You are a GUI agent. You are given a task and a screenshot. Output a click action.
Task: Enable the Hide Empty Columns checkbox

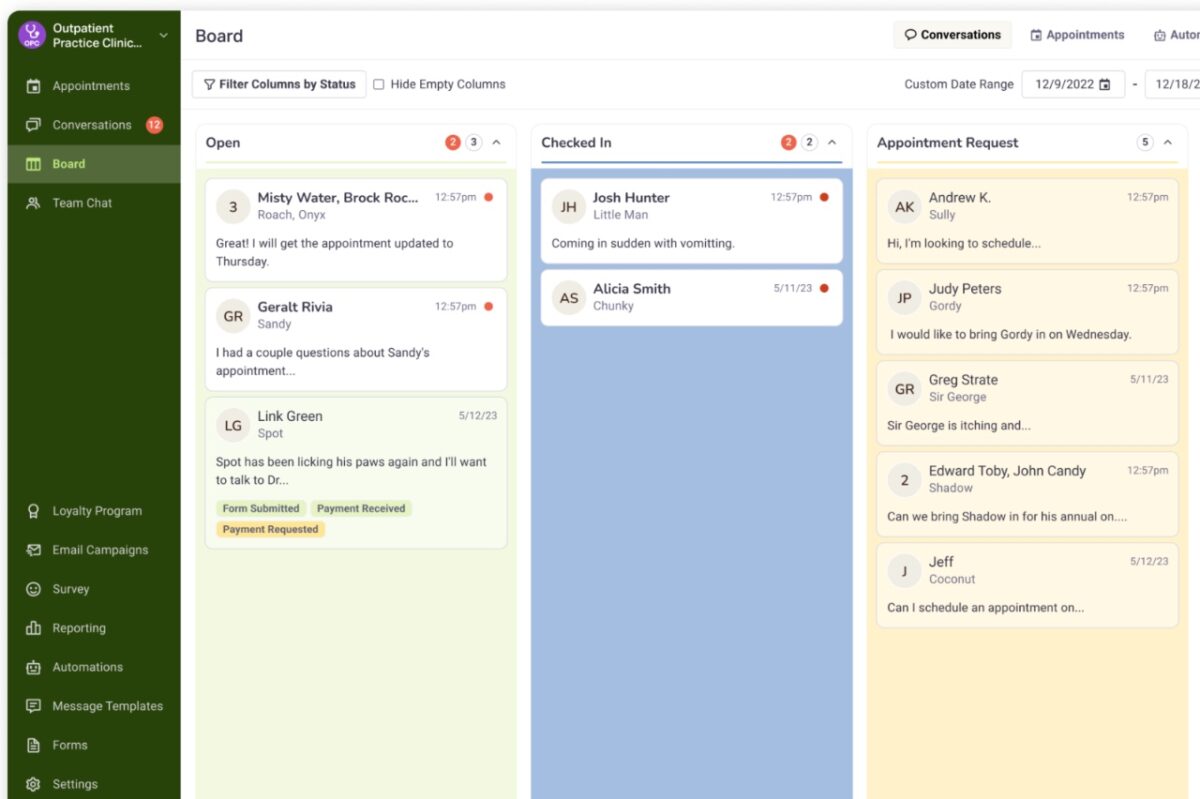pyautogui.click(x=379, y=84)
